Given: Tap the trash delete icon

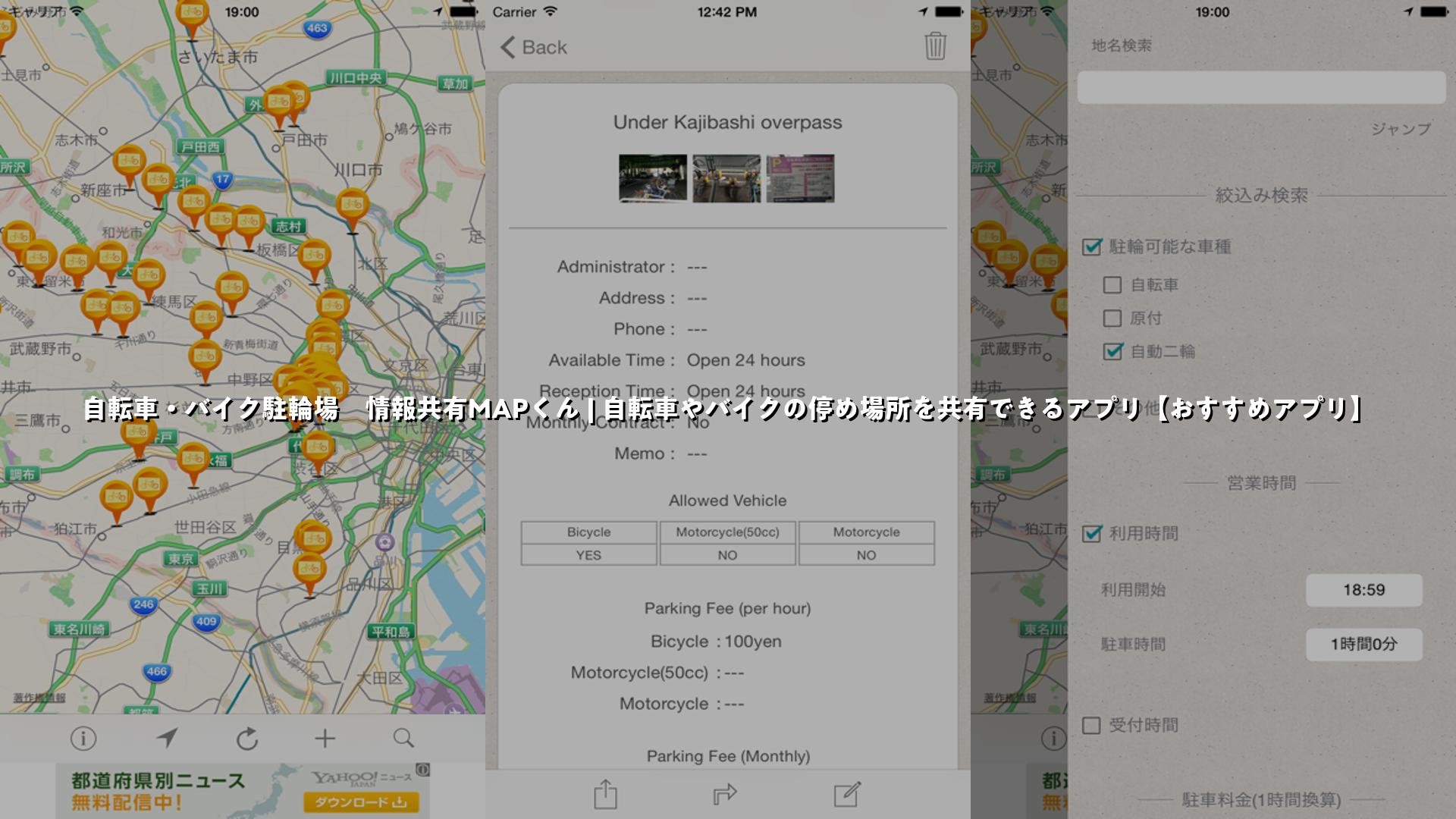Looking at the screenshot, I should [935, 46].
